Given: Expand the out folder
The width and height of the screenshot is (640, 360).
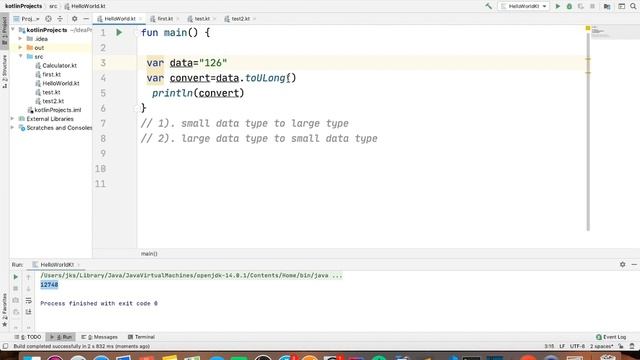Looking at the screenshot, I should pos(20,48).
